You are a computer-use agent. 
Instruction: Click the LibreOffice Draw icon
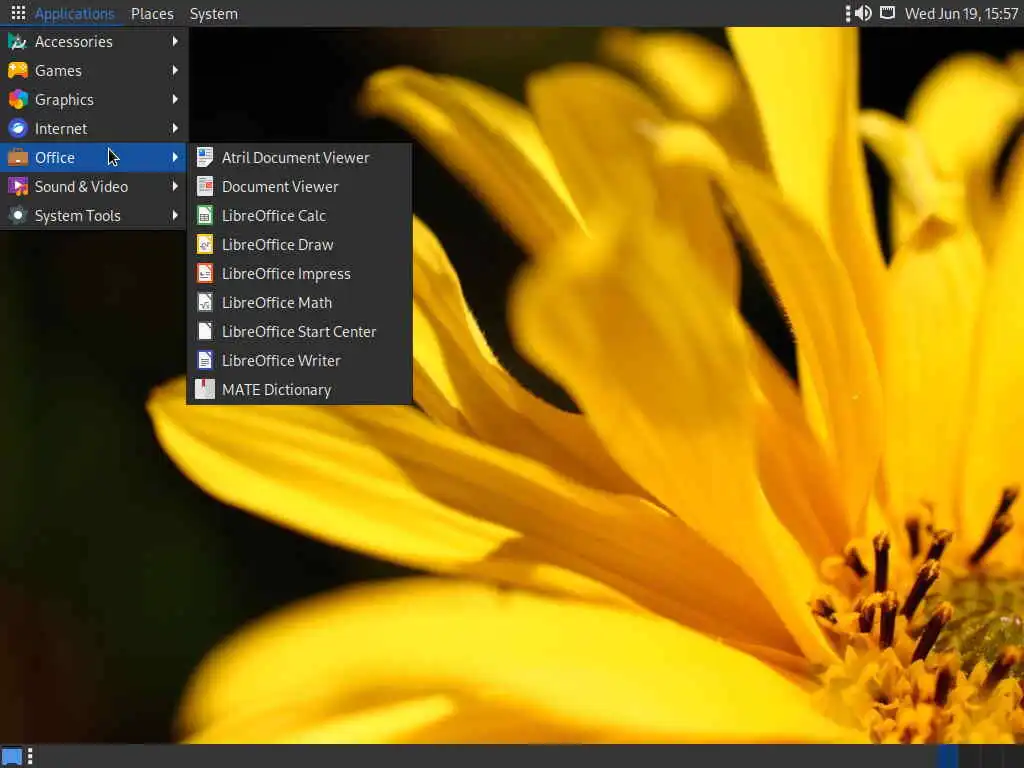tap(205, 245)
